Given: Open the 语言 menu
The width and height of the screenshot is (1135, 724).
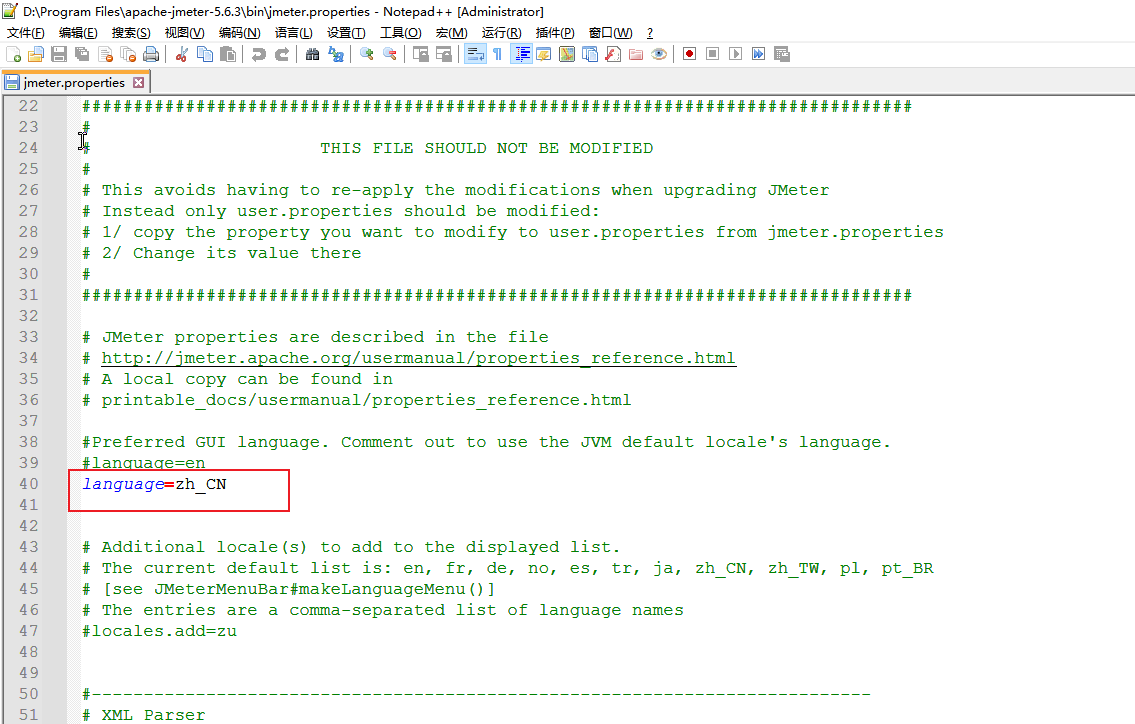Looking at the screenshot, I should point(292,32).
